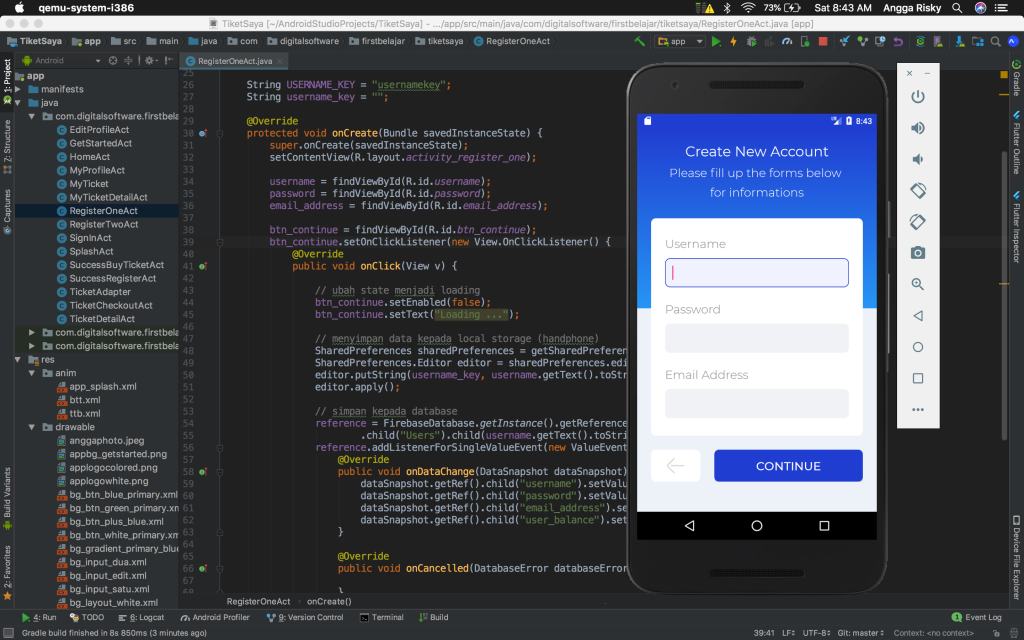Take an emulator screenshot with the camera icon
Viewport: 1024px width, 640px height.
[x=918, y=253]
